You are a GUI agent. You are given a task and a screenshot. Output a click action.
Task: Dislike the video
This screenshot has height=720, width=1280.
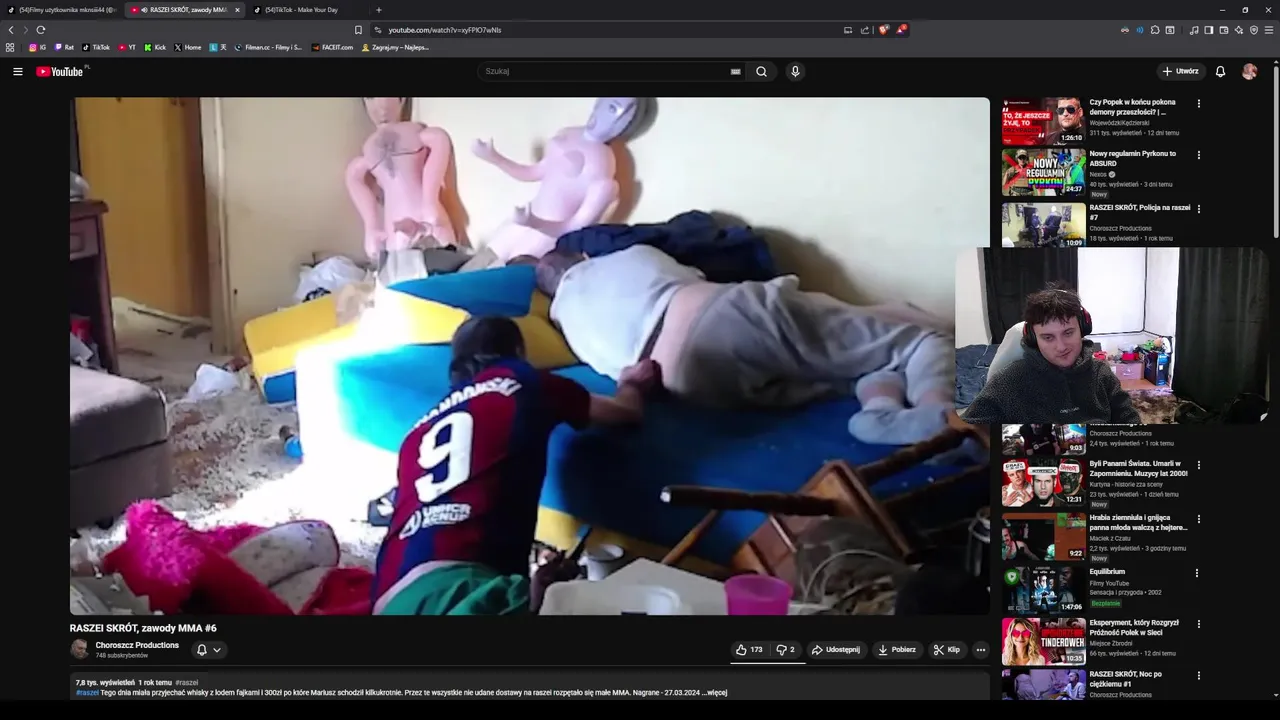[x=786, y=650]
